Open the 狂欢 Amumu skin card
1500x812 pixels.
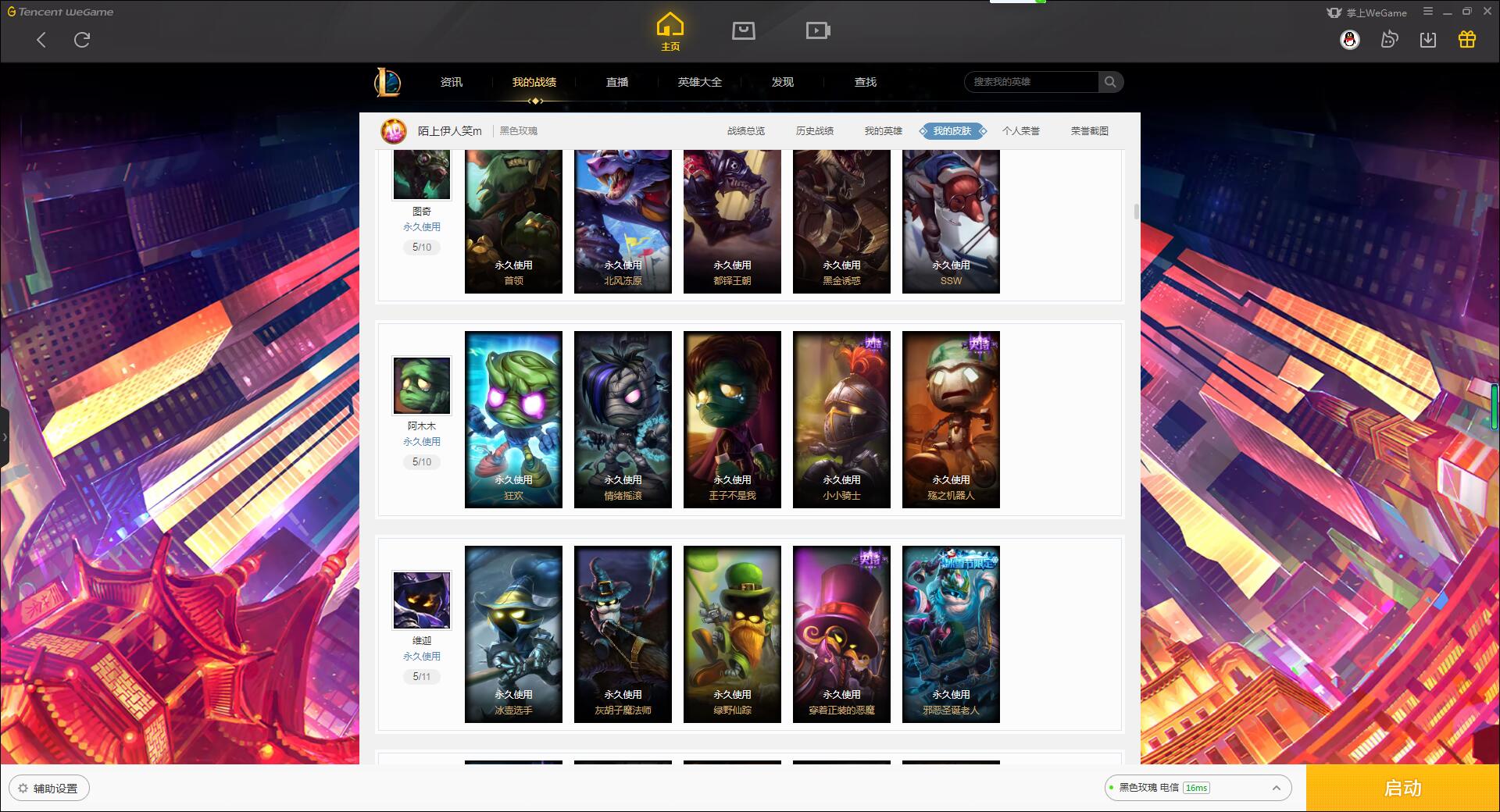513,419
